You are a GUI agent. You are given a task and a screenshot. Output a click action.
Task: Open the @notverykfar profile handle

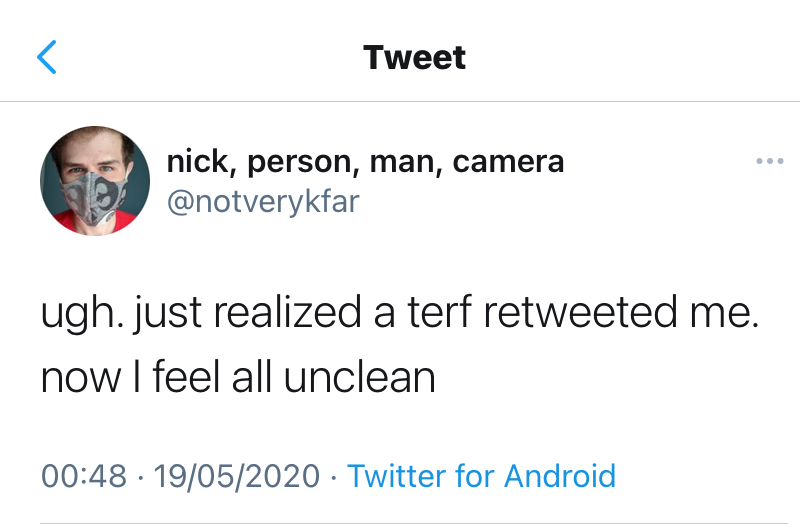pos(263,201)
